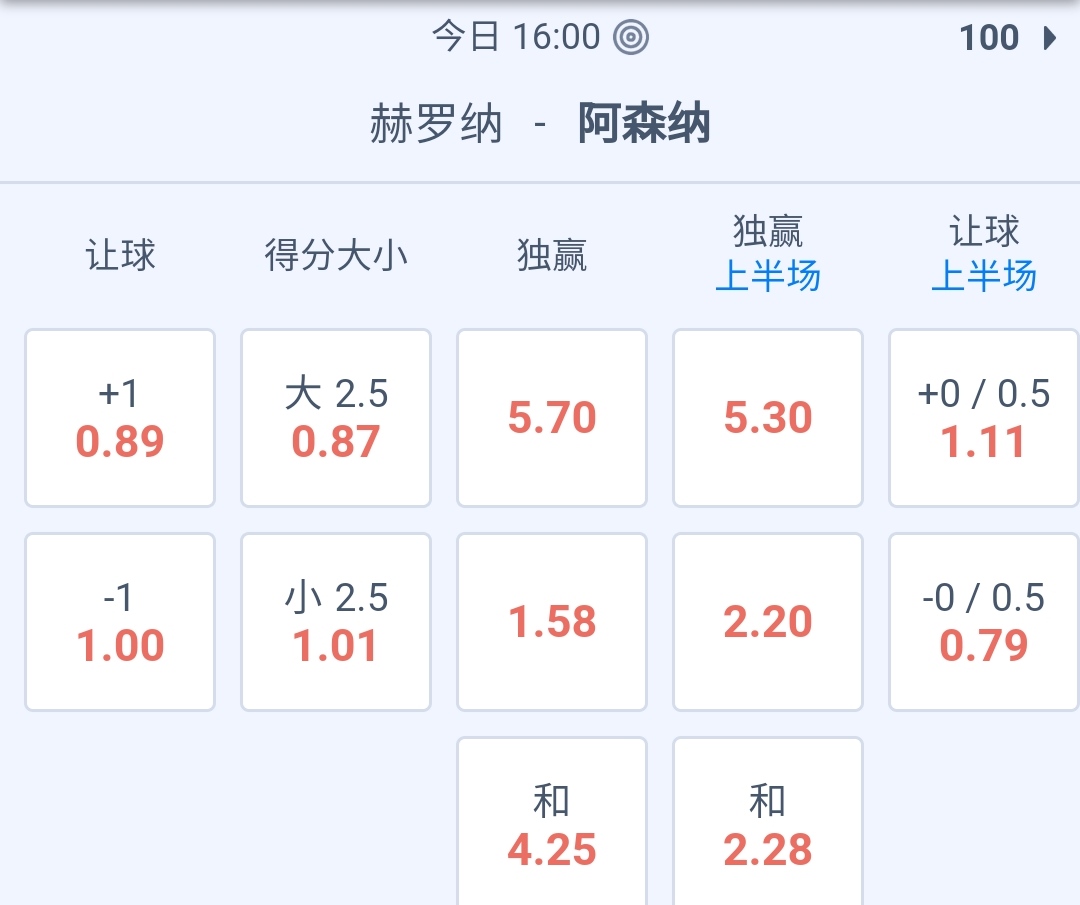Pick Under 2.5 (小 2.5) at 1.01
This screenshot has height=905, width=1080.
(x=336, y=622)
